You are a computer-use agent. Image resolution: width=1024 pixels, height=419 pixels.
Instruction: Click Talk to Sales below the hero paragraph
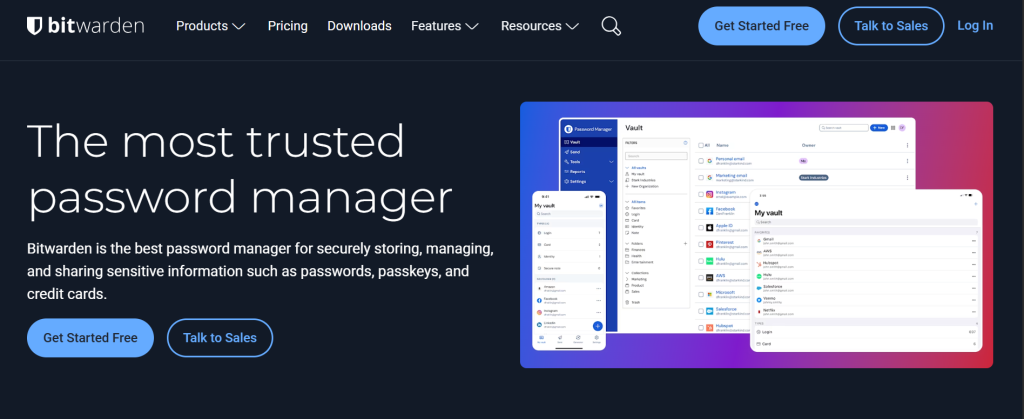tap(219, 337)
